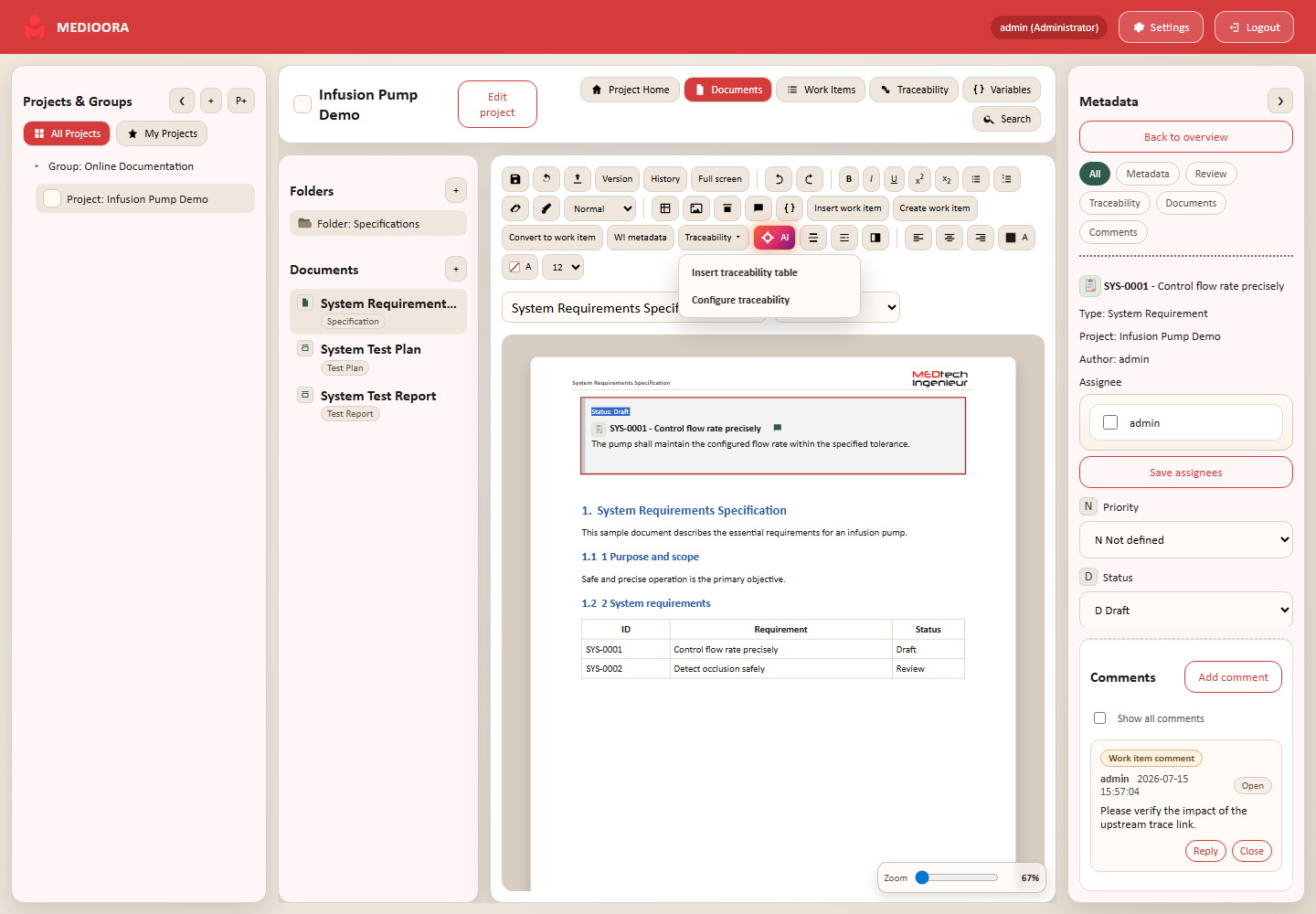
Task: Apply subscript formatting
Action: pos(947,179)
